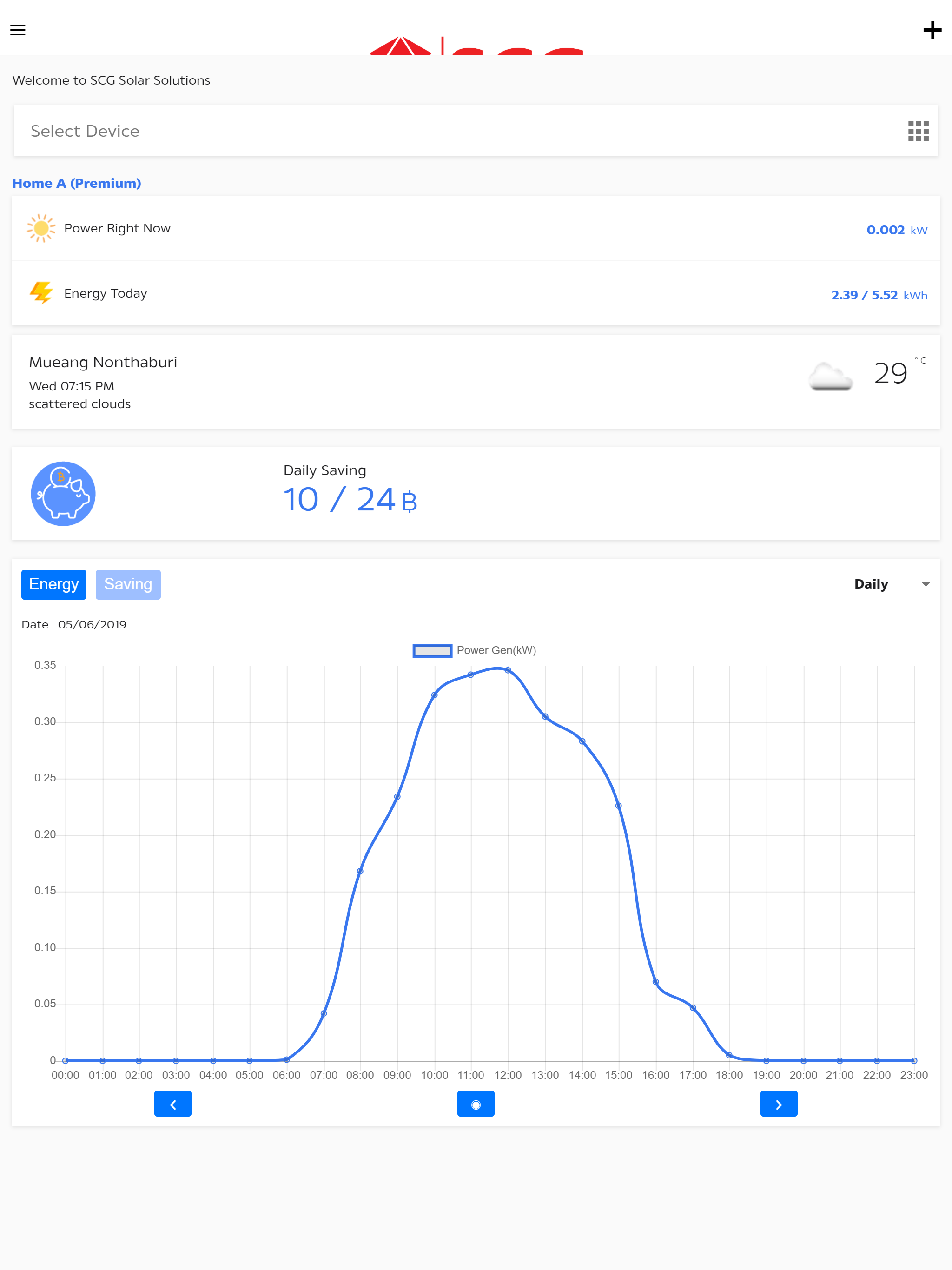Select the 09:00 data point on chart
Screen dimensions: 952x1270
click(x=397, y=796)
